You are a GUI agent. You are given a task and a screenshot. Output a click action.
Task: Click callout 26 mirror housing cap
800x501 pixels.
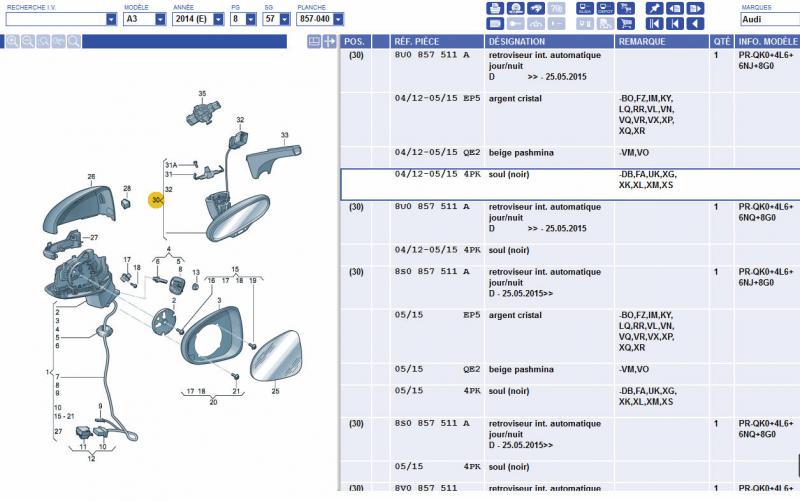[91, 177]
